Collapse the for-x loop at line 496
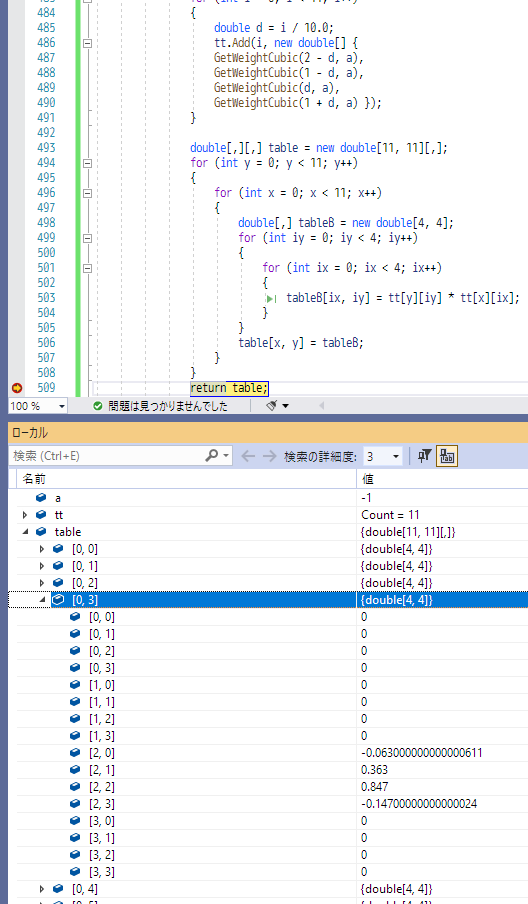This screenshot has height=904, width=528. (88, 193)
